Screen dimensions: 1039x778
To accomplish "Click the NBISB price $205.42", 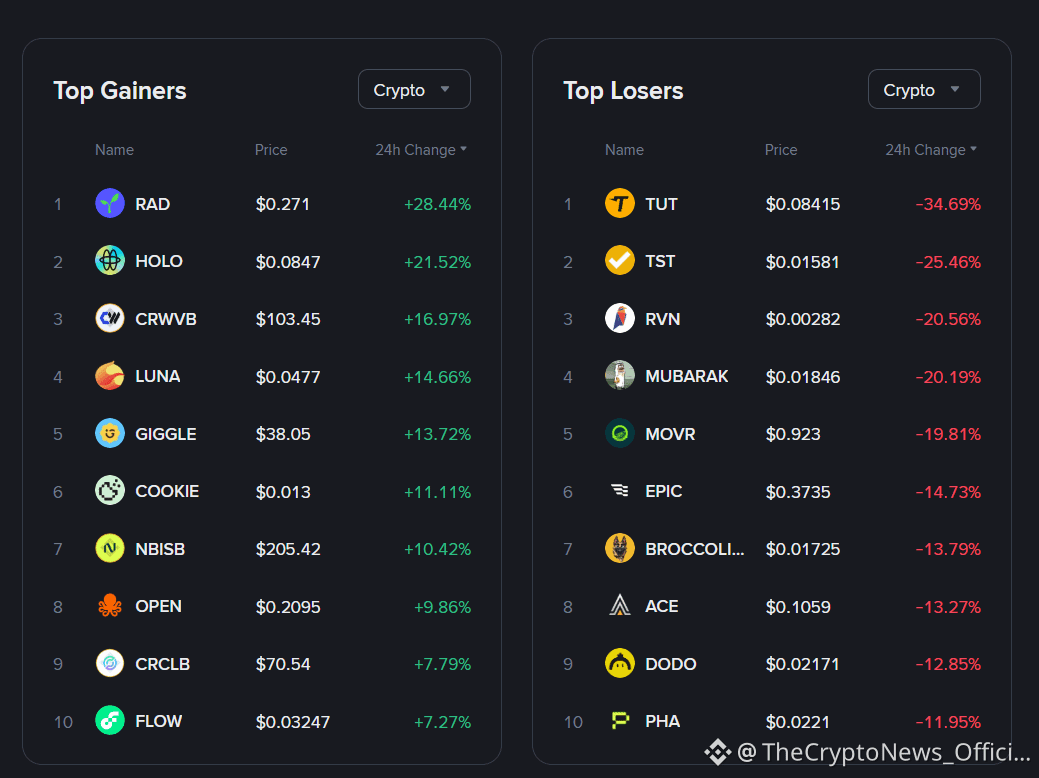I will coord(288,549).
